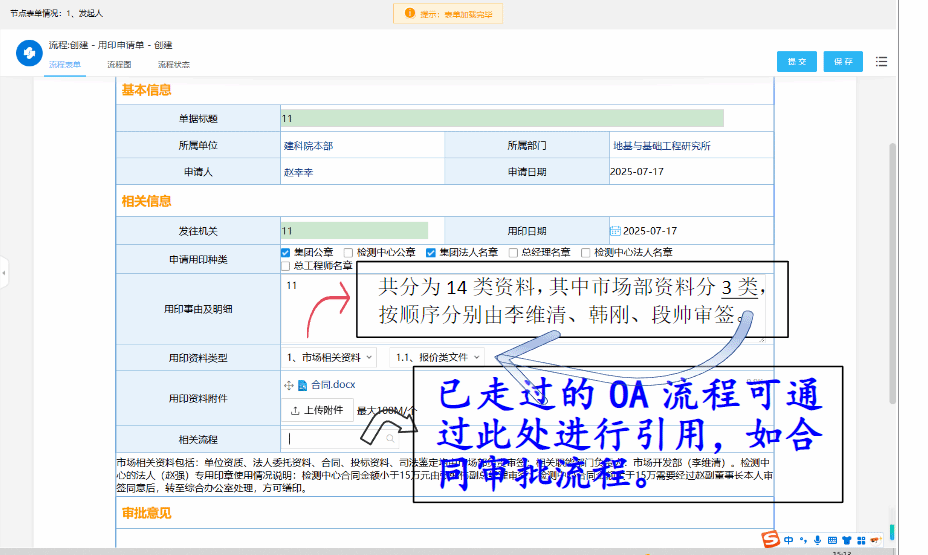Image resolution: width=928 pixels, height=555 pixels.
Task: Uncheck the 集团公章 checkbox
Action: [285, 253]
